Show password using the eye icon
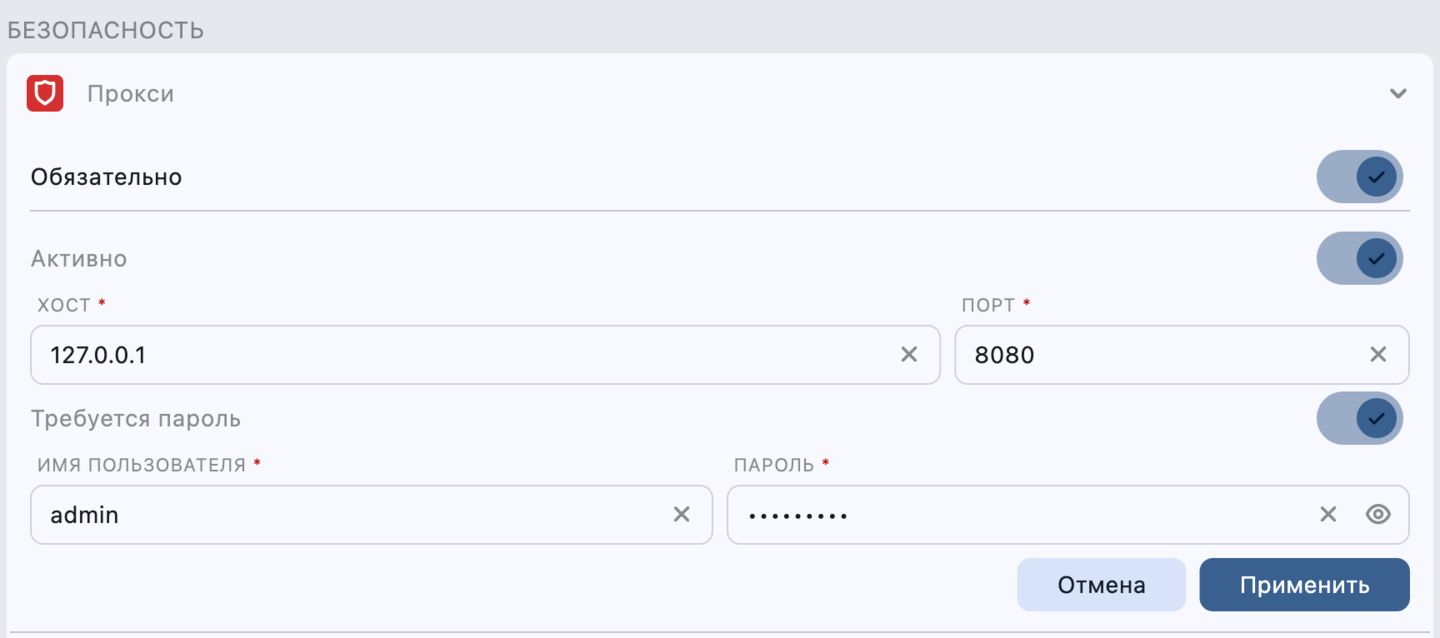Image resolution: width=1440 pixels, height=638 pixels. click(x=1378, y=514)
